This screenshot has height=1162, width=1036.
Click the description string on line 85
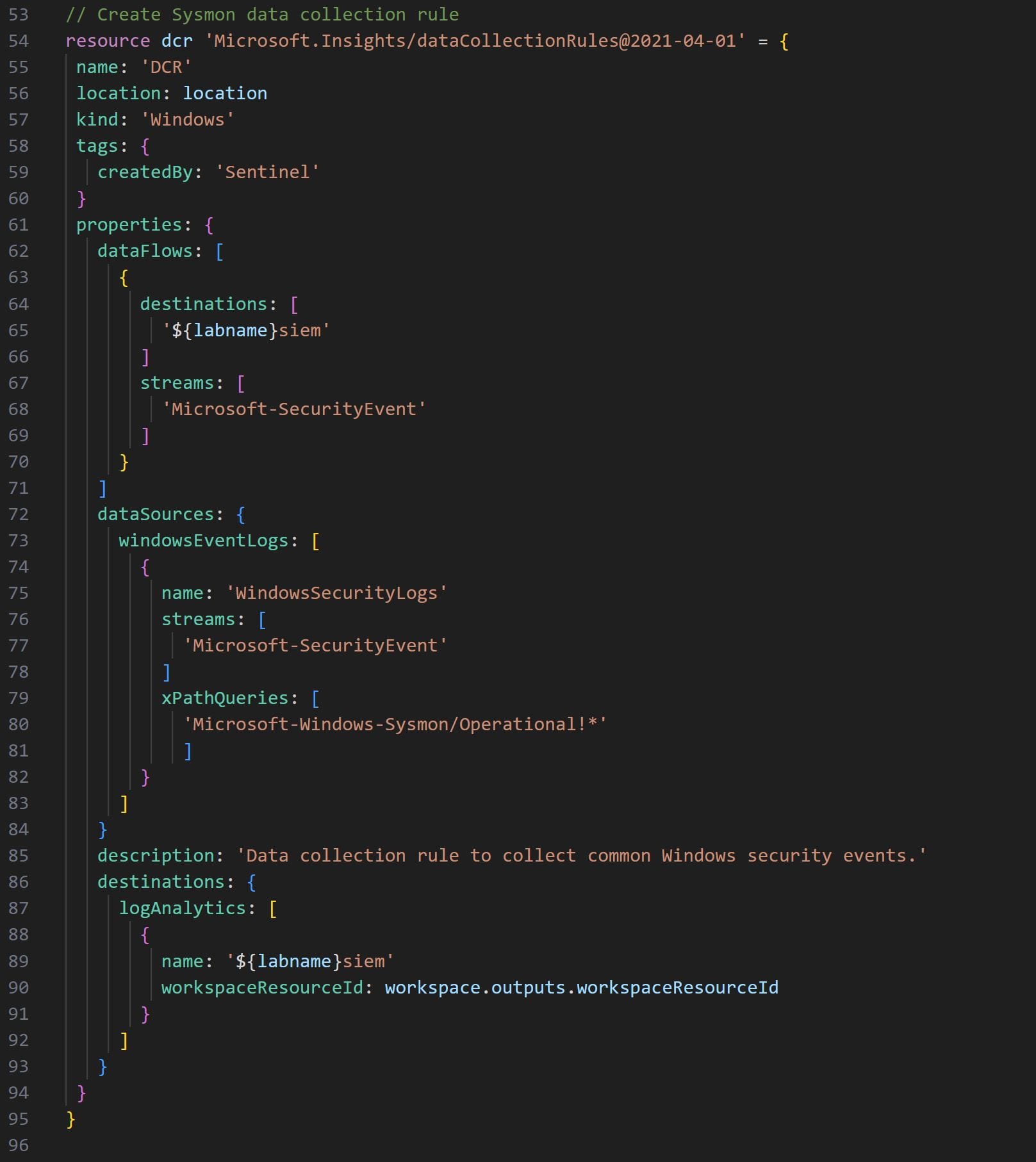[x=585, y=855]
